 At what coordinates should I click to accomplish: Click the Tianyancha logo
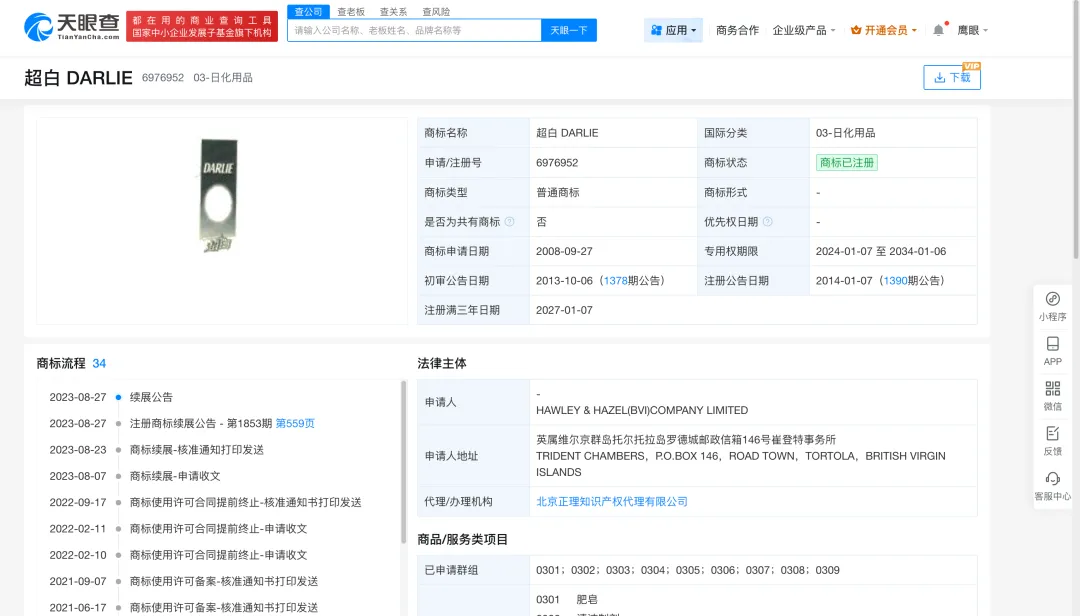70,27
